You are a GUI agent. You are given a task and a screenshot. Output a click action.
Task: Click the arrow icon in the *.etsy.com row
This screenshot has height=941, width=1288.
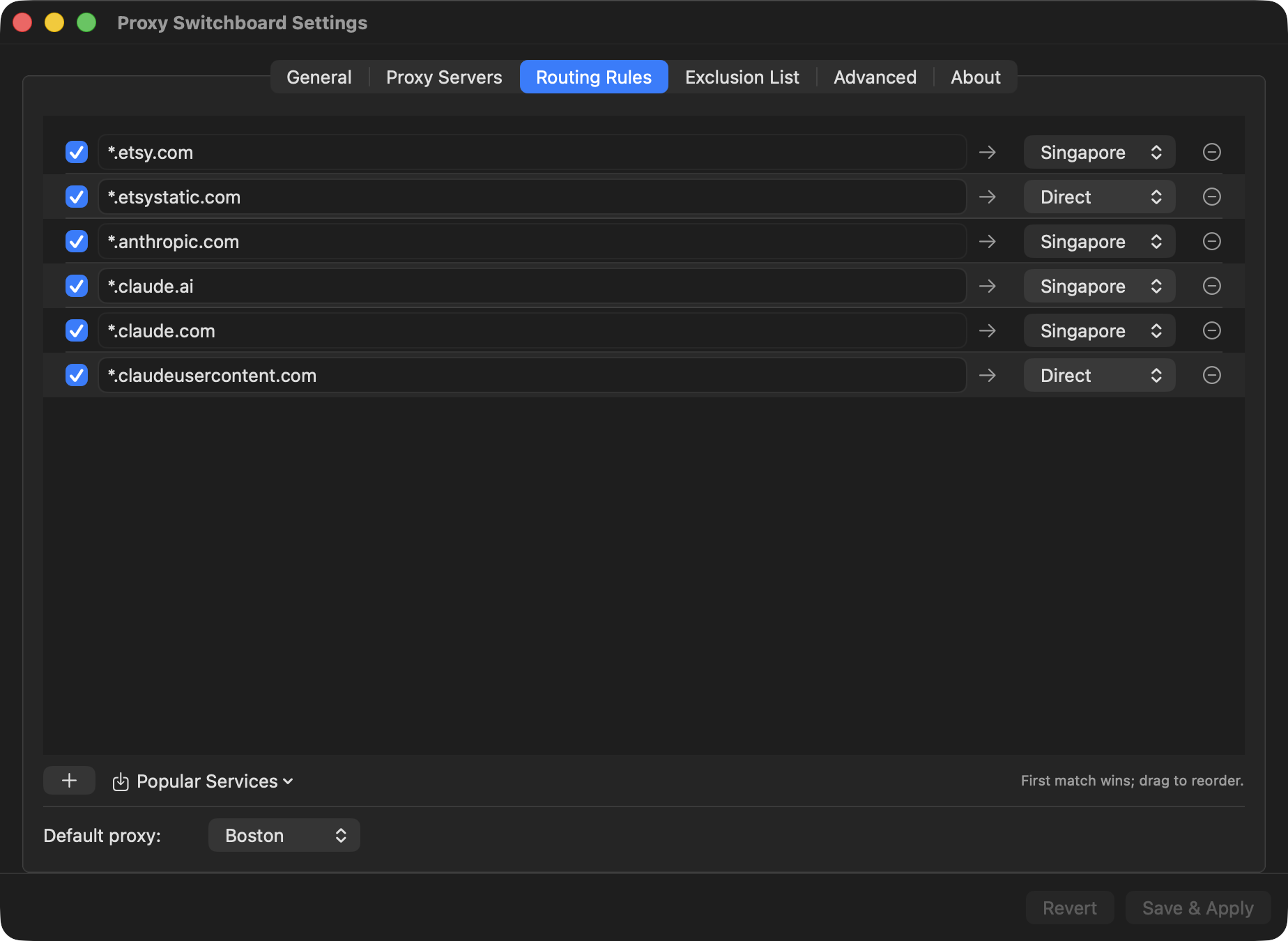pos(988,152)
